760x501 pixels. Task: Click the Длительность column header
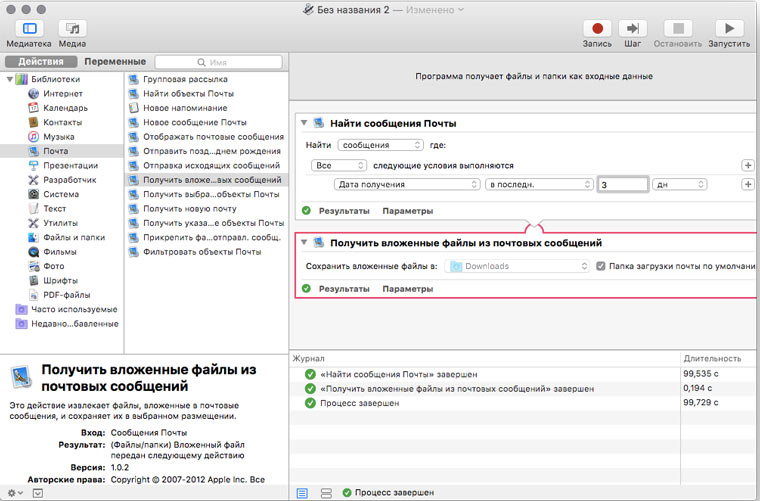click(x=712, y=359)
